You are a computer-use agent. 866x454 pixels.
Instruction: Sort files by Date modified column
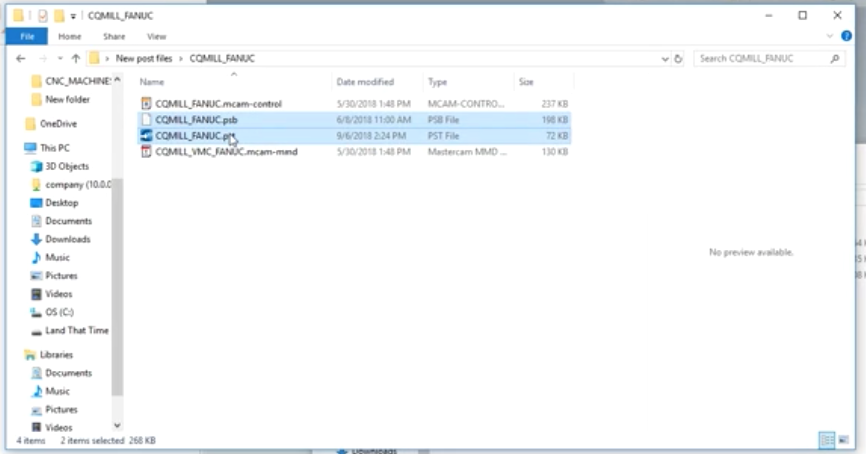[365, 82]
